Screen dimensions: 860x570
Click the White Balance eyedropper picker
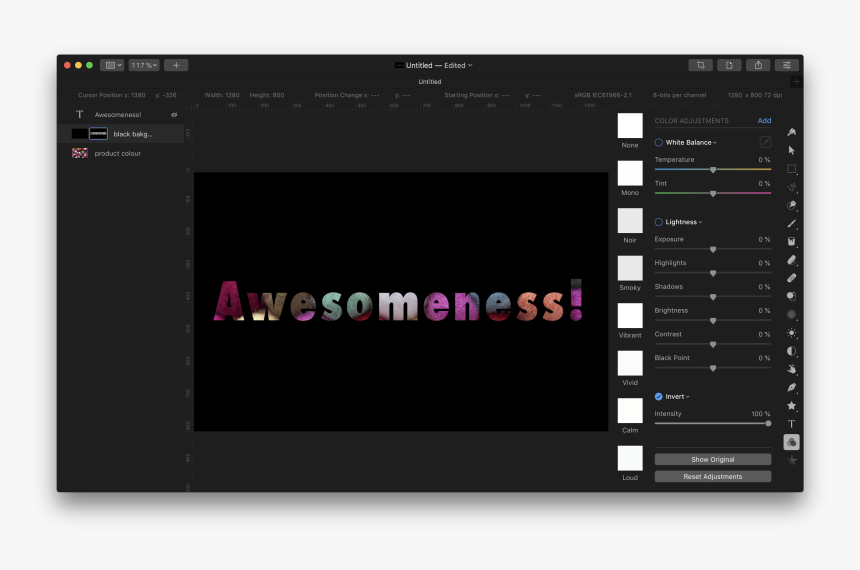pos(765,143)
